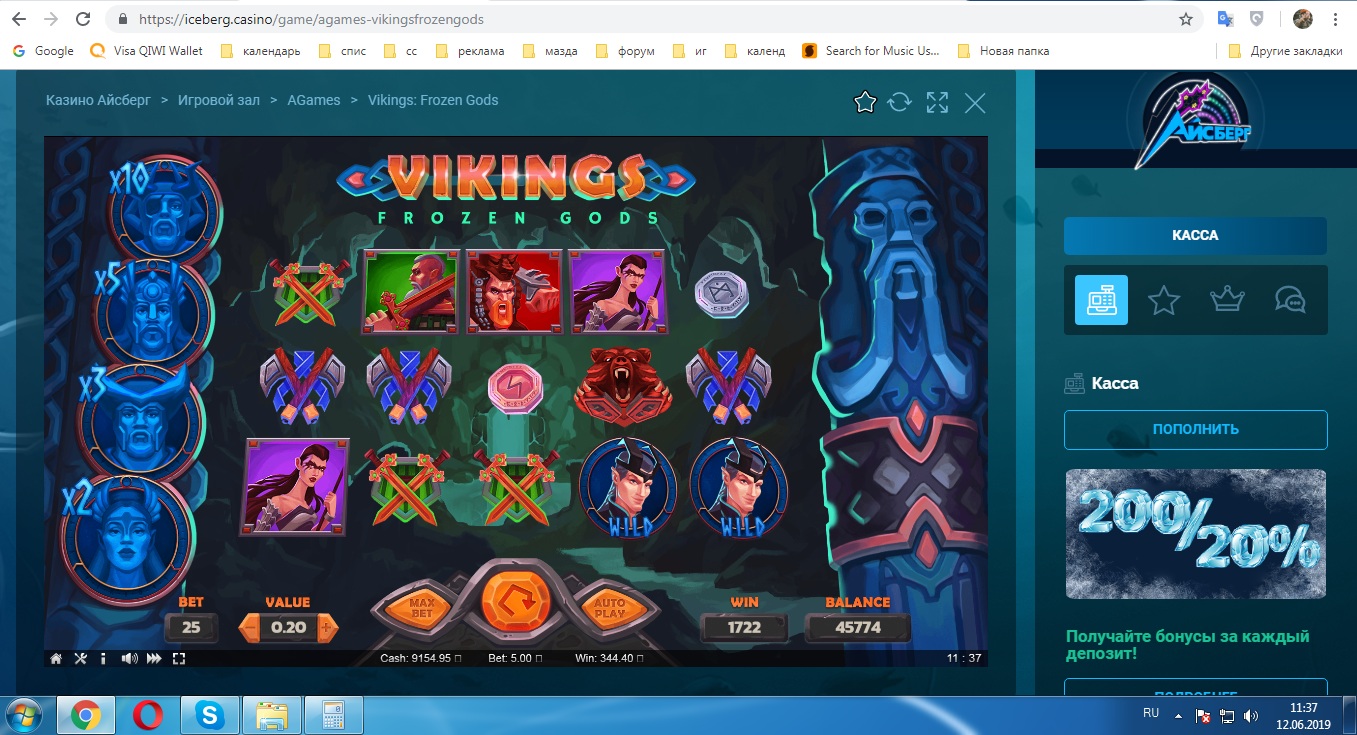
Task: Increase coin value with plus arrow
Action: coord(327,628)
